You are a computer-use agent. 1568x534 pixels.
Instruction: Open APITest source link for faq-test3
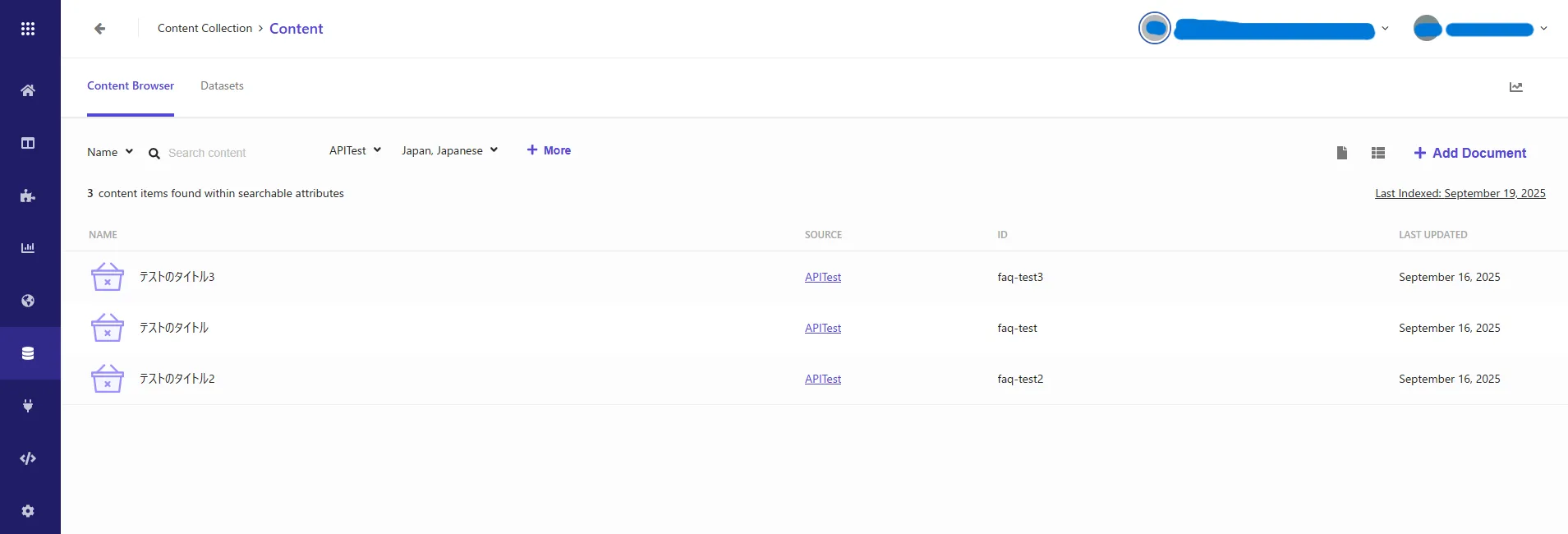click(x=823, y=277)
